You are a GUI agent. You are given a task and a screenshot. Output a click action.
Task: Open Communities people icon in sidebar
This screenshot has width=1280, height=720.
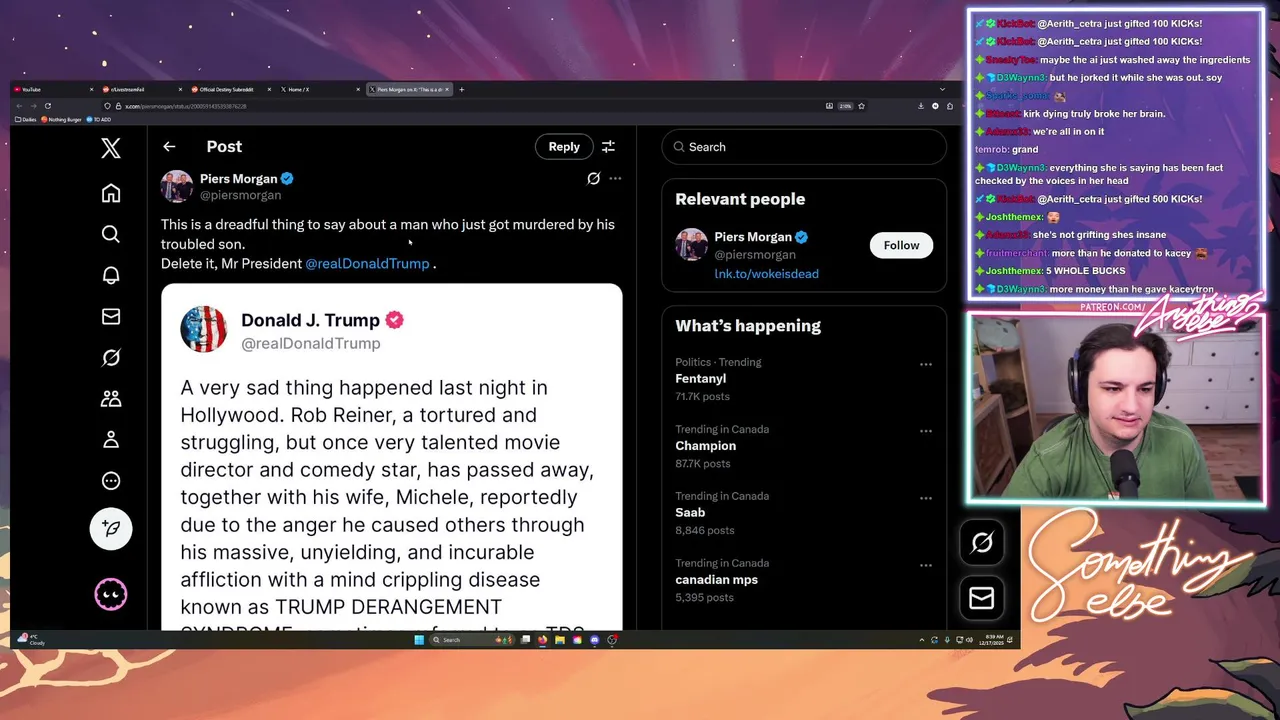(111, 398)
